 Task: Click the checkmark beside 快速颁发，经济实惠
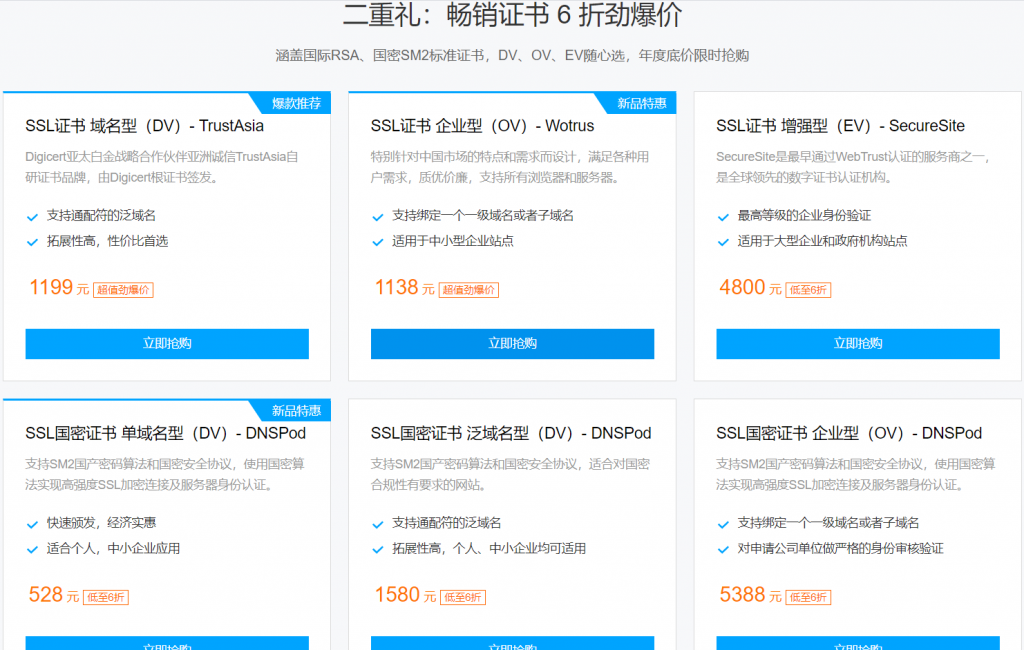[32, 524]
